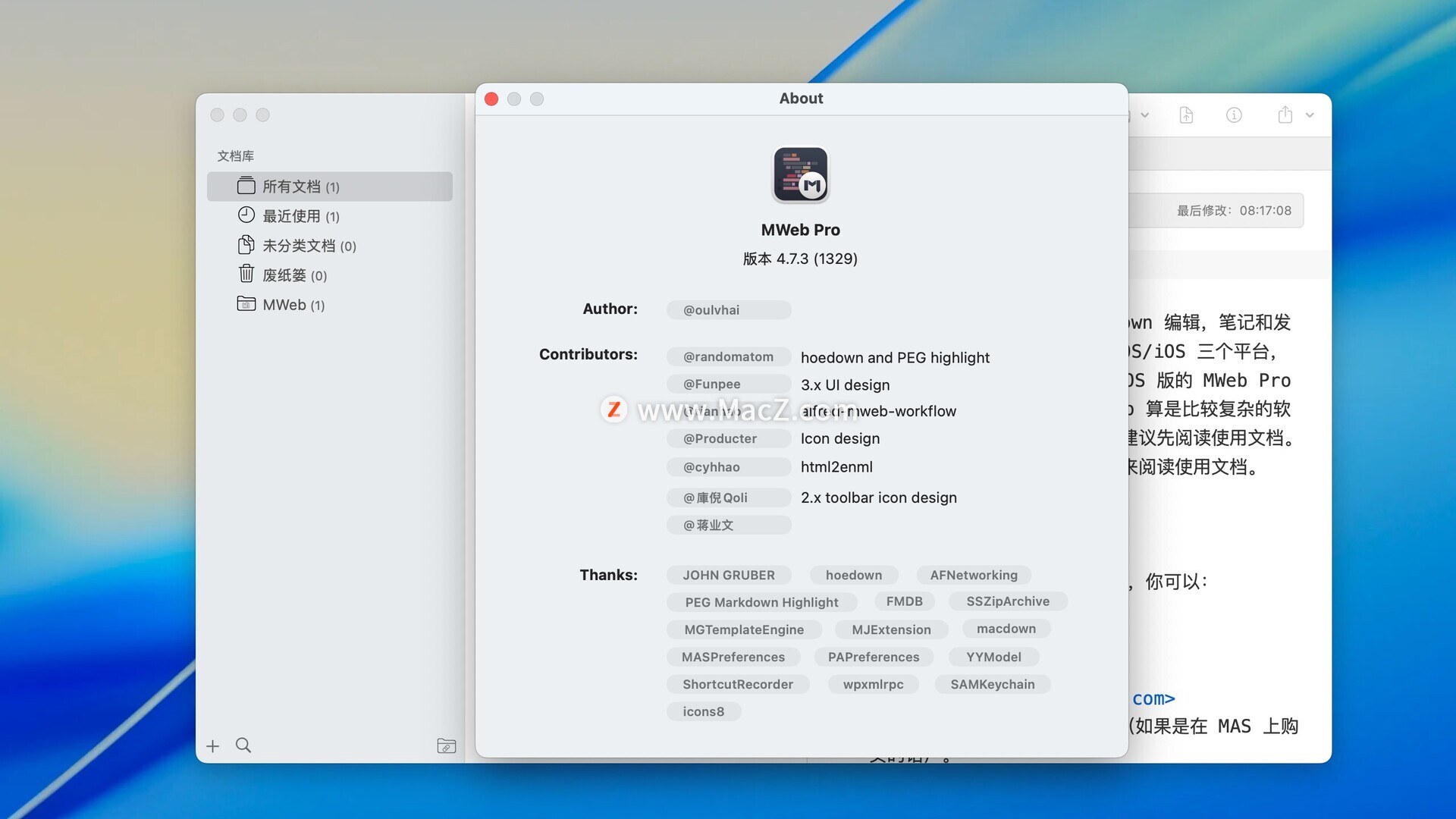The width and height of the screenshot is (1456, 819).
Task: Open contributor @Funpee link
Action: click(729, 384)
